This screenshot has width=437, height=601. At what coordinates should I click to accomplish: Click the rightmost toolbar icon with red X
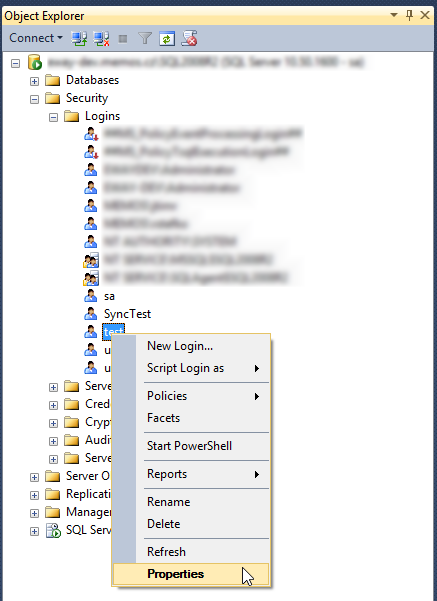pos(189,38)
